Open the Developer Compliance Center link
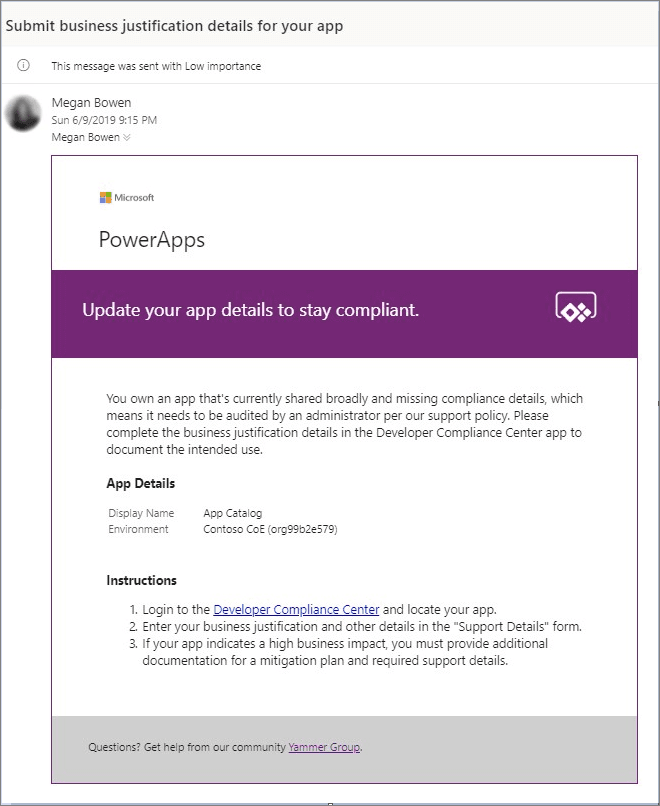The image size is (660, 806). tap(296, 610)
